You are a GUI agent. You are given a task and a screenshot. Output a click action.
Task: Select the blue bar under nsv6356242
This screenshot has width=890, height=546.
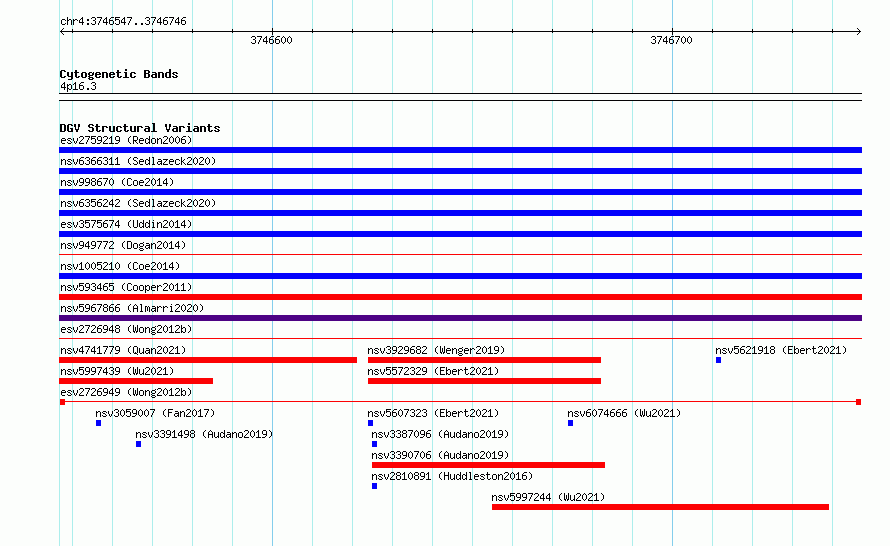[460, 213]
